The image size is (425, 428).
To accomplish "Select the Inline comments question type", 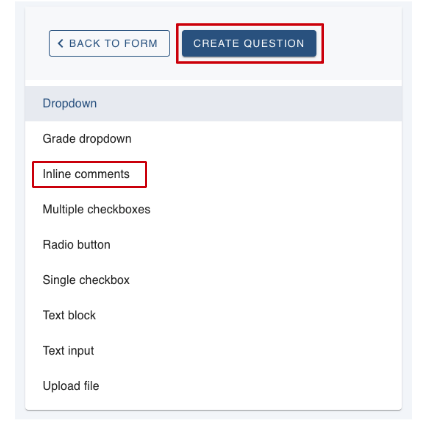I will click(213, 174).
